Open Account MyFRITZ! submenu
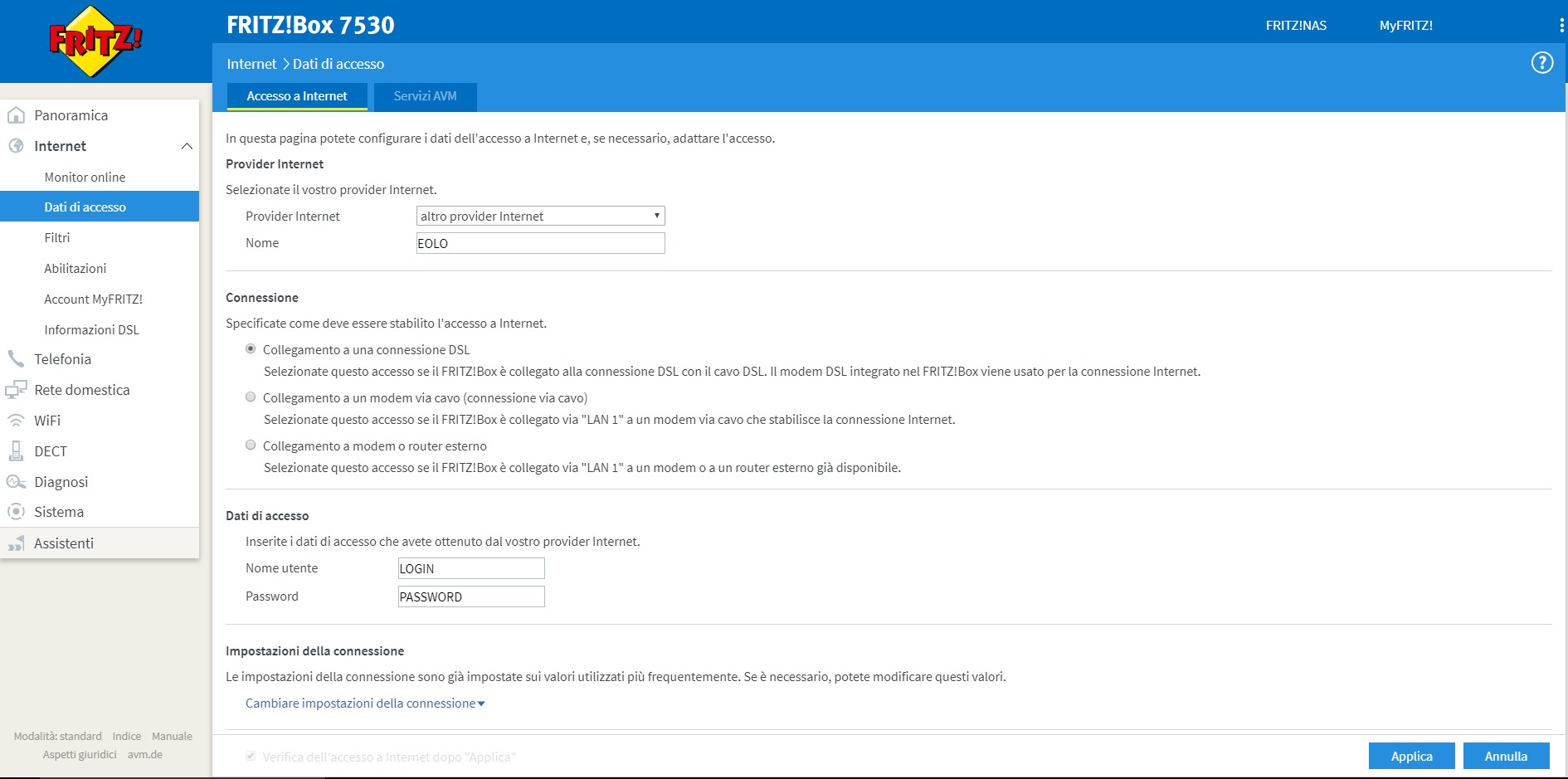This screenshot has height=779, width=1568. (x=93, y=299)
